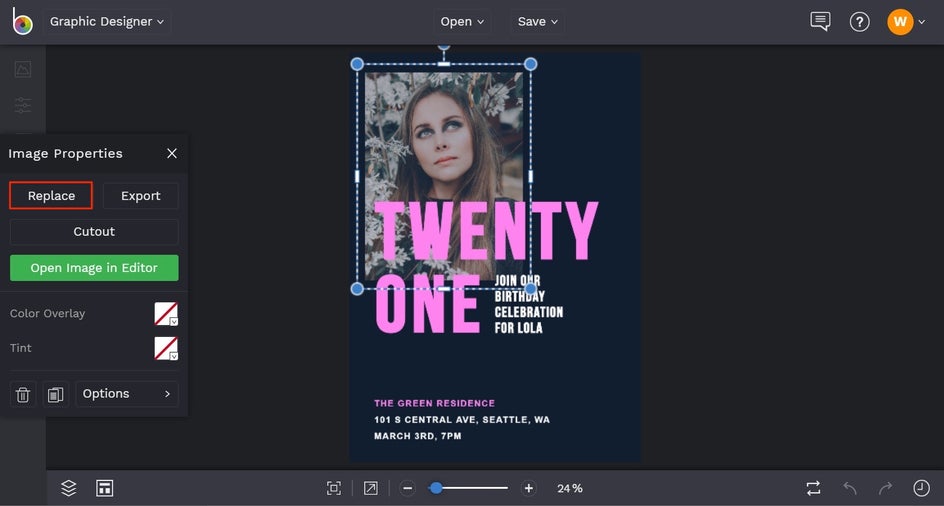Viewport: 944px width, 506px height.
Task: Click the bottom-right selection handle
Action: click(530, 289)
